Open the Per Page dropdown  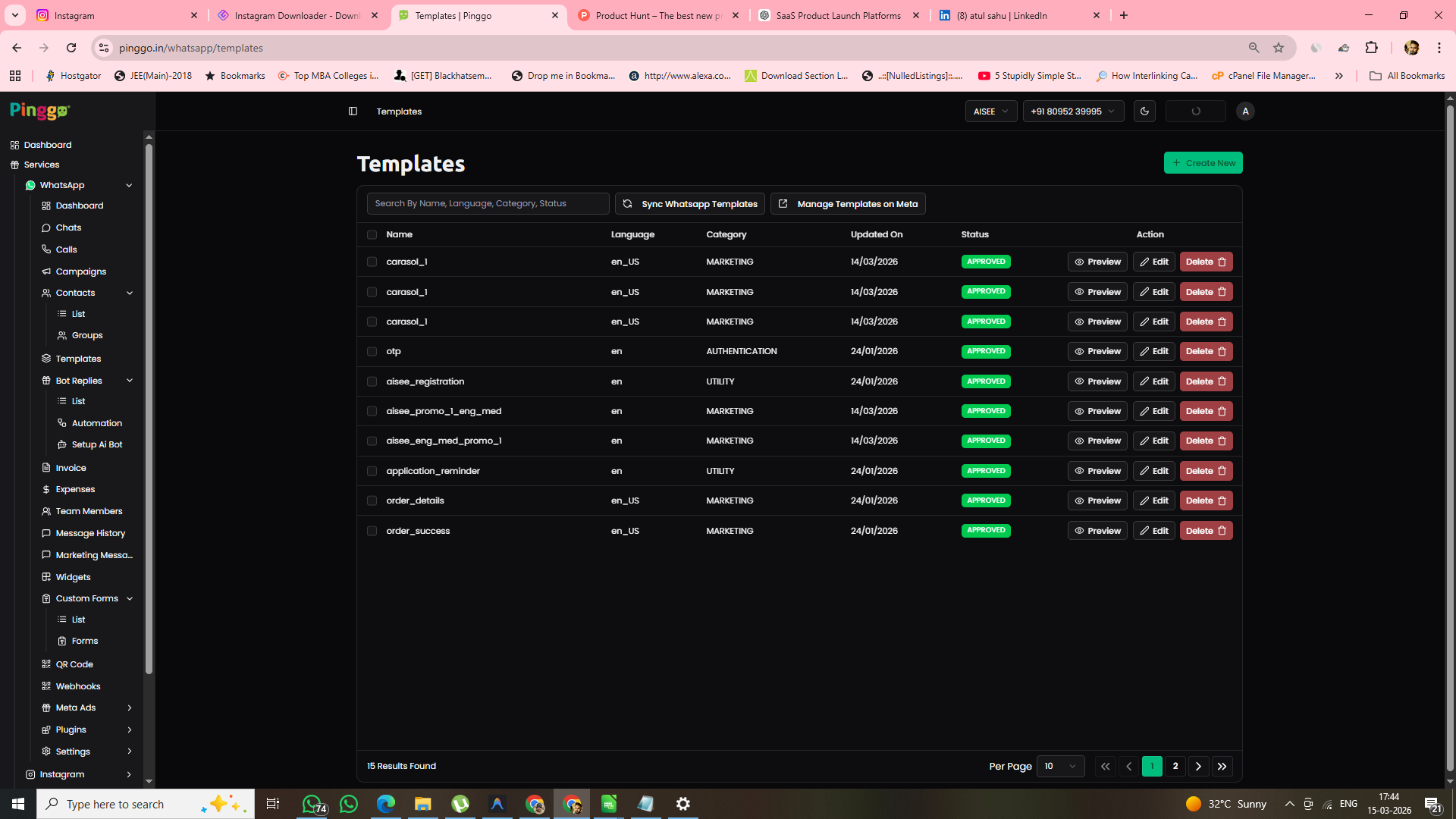tap(1059, 766)
